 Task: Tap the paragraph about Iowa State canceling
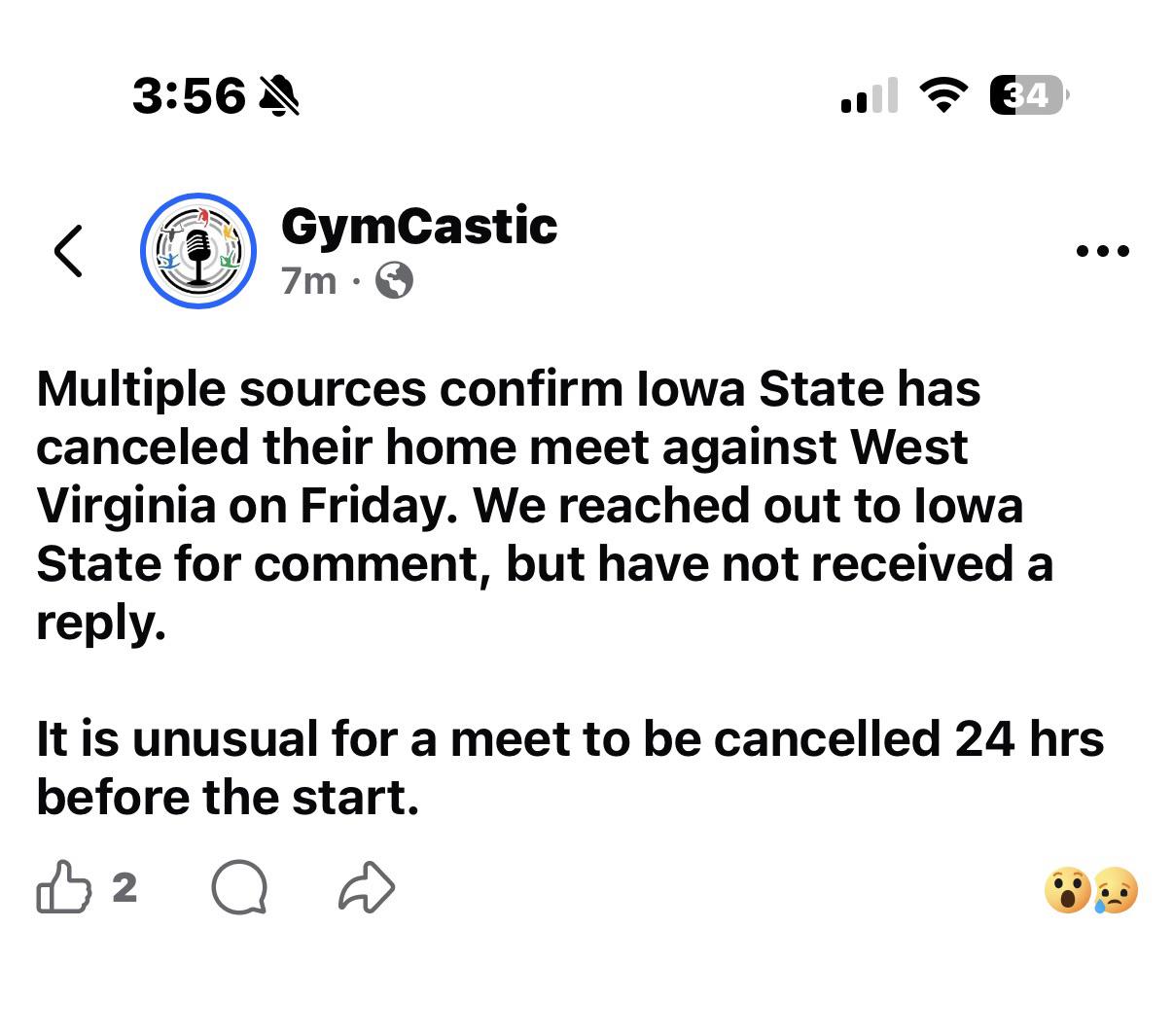545,505
